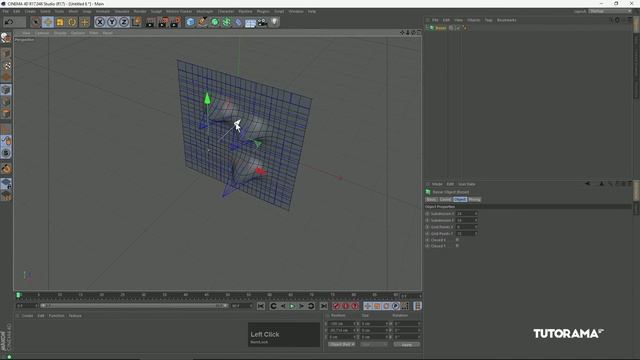Click Apply button in Coordinates panel
The image size is (640, 360).
pos(407,344)
